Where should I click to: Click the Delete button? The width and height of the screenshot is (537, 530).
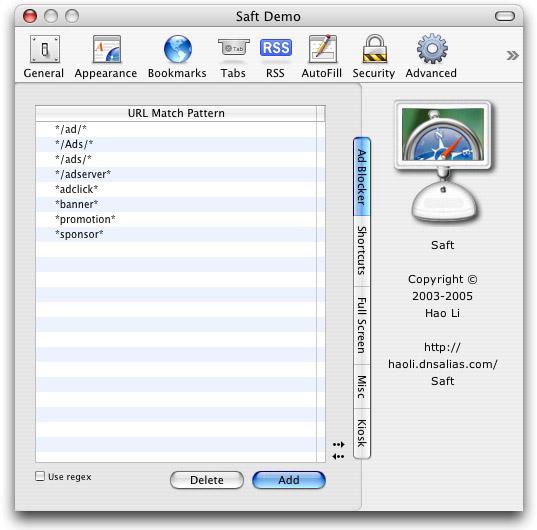pos(207,480)
